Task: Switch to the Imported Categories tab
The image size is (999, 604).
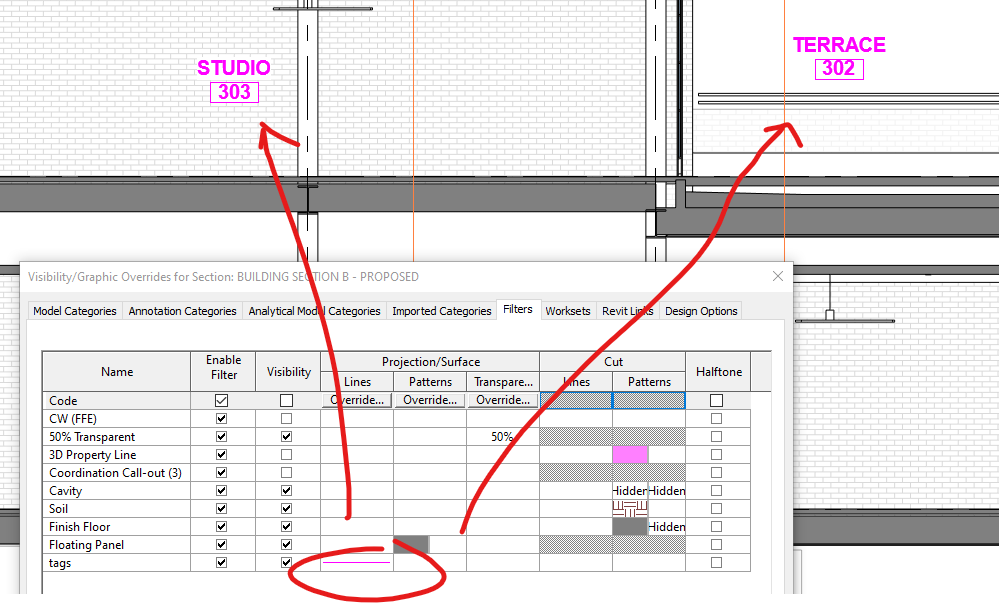Action: [441, 311]
